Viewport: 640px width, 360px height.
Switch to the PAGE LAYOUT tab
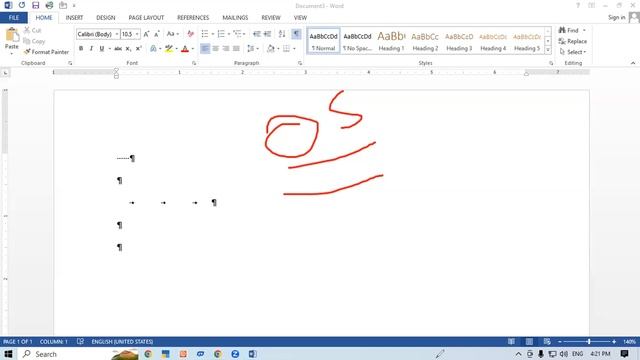(x=146, y=18)
